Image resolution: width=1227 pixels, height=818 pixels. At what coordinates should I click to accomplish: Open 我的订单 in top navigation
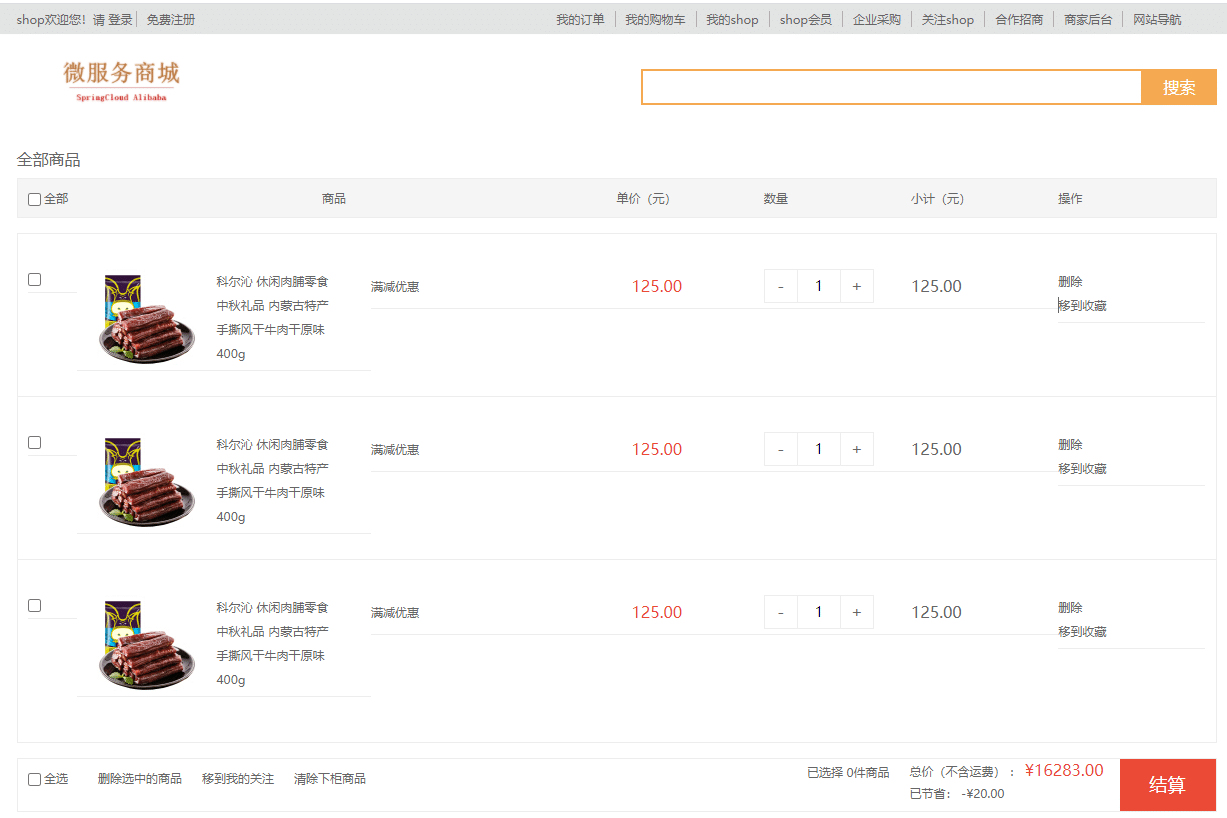click(580, 20)
